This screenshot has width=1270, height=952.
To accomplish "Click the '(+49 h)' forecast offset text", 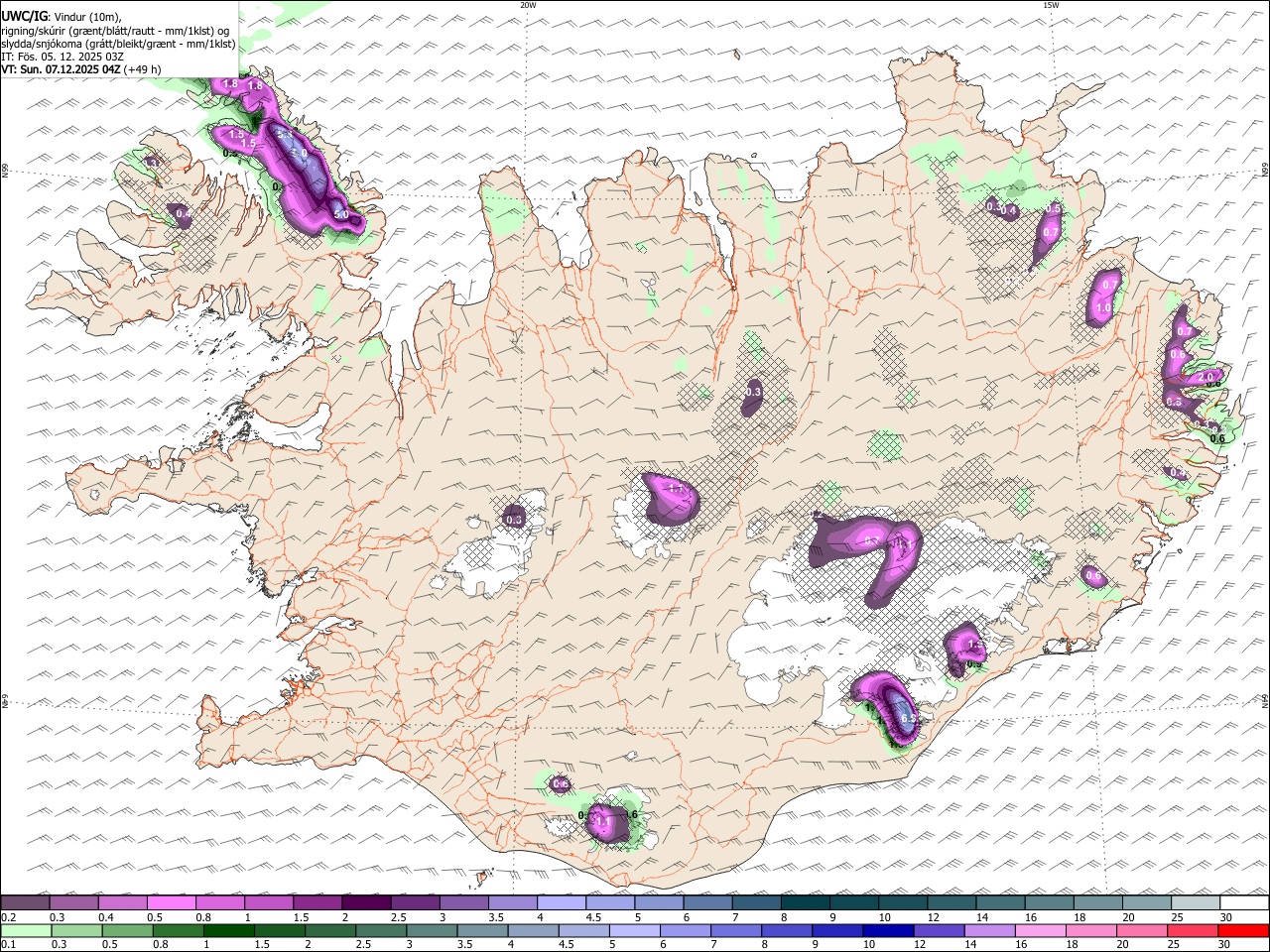I will click(x=143, y=69).
